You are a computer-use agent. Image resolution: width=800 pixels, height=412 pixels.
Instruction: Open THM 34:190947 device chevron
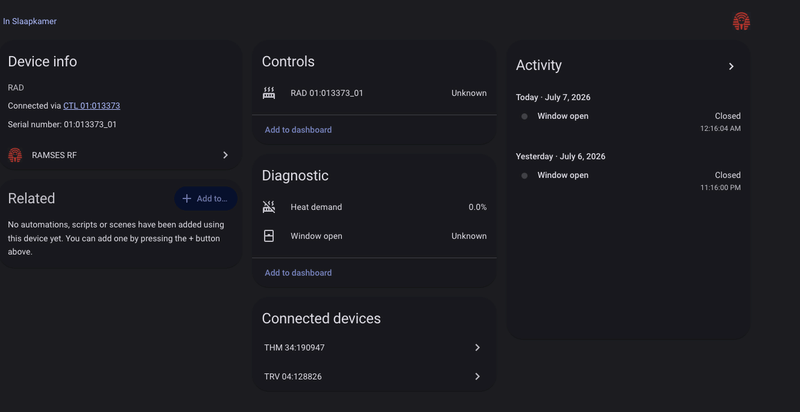coord(478,348)
